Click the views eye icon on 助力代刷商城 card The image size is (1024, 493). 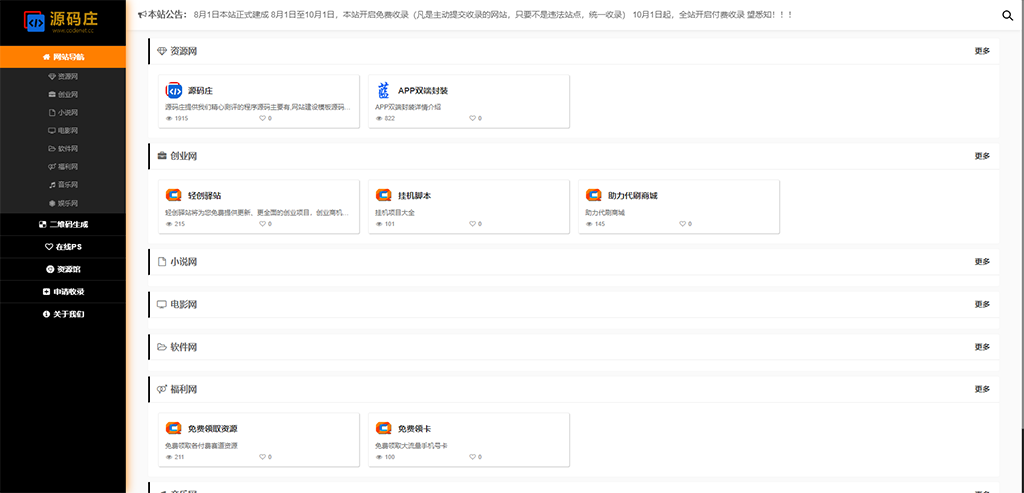589,224
